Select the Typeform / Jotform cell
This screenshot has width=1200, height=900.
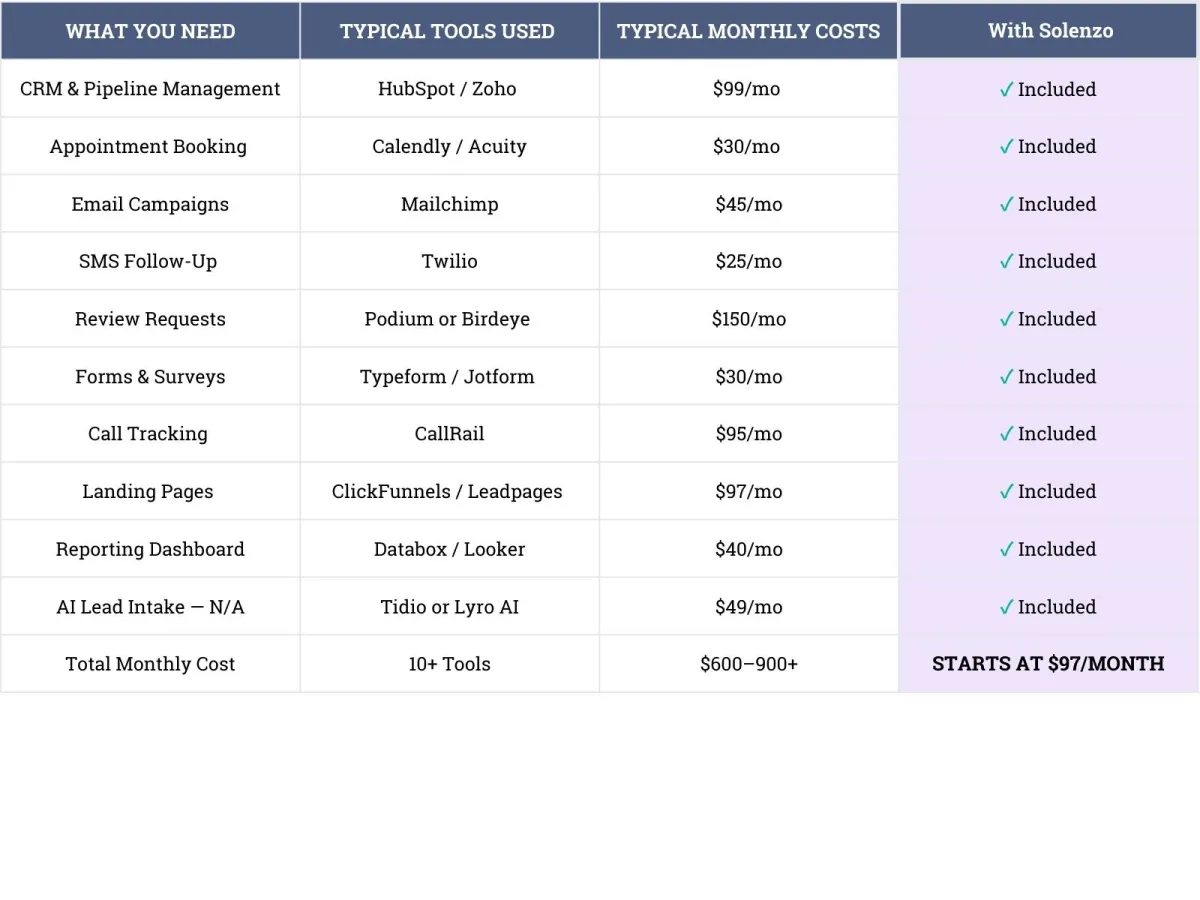click(449, 377)
